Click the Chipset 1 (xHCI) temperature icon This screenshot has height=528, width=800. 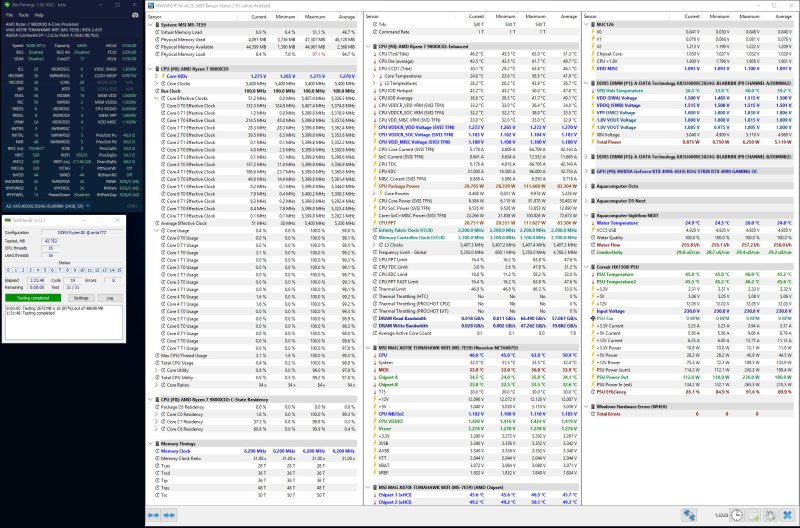(376, 495)
